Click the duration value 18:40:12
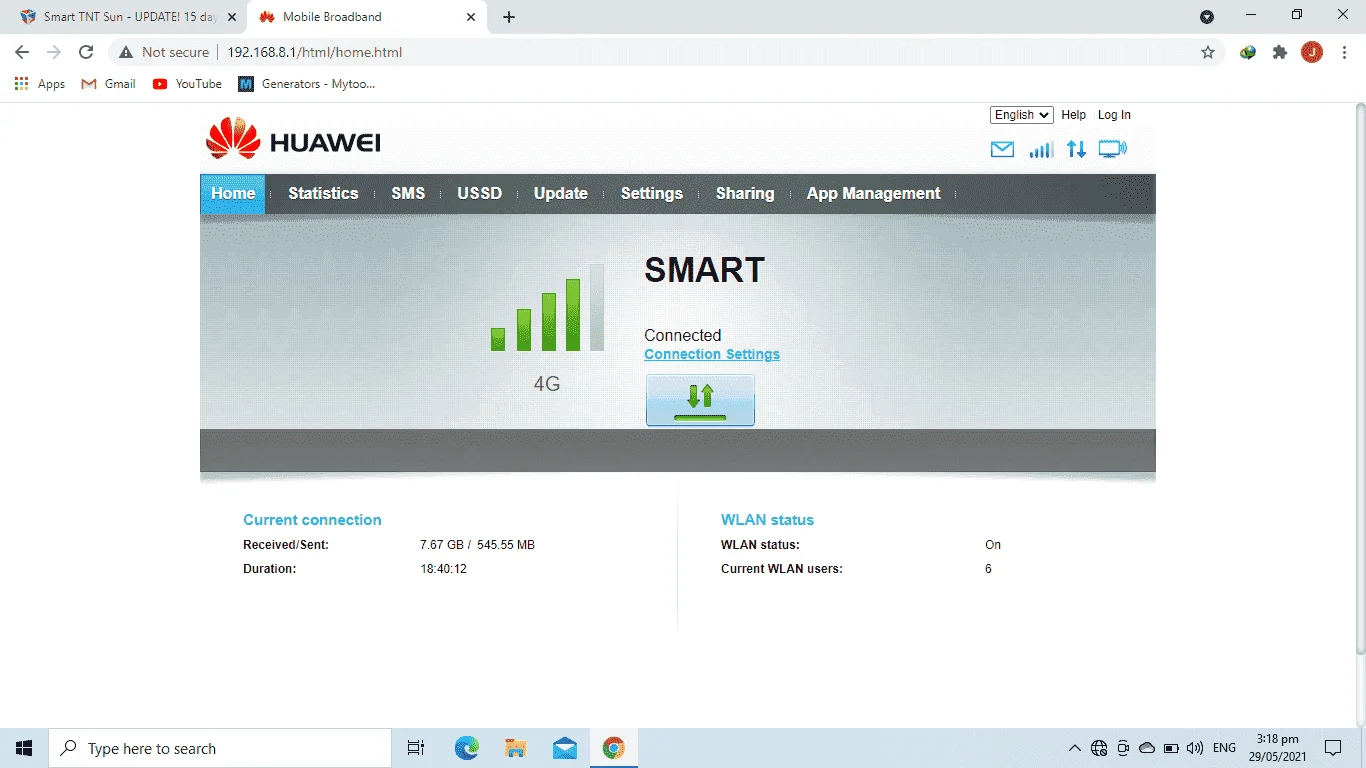 click(x=443, y=569)
